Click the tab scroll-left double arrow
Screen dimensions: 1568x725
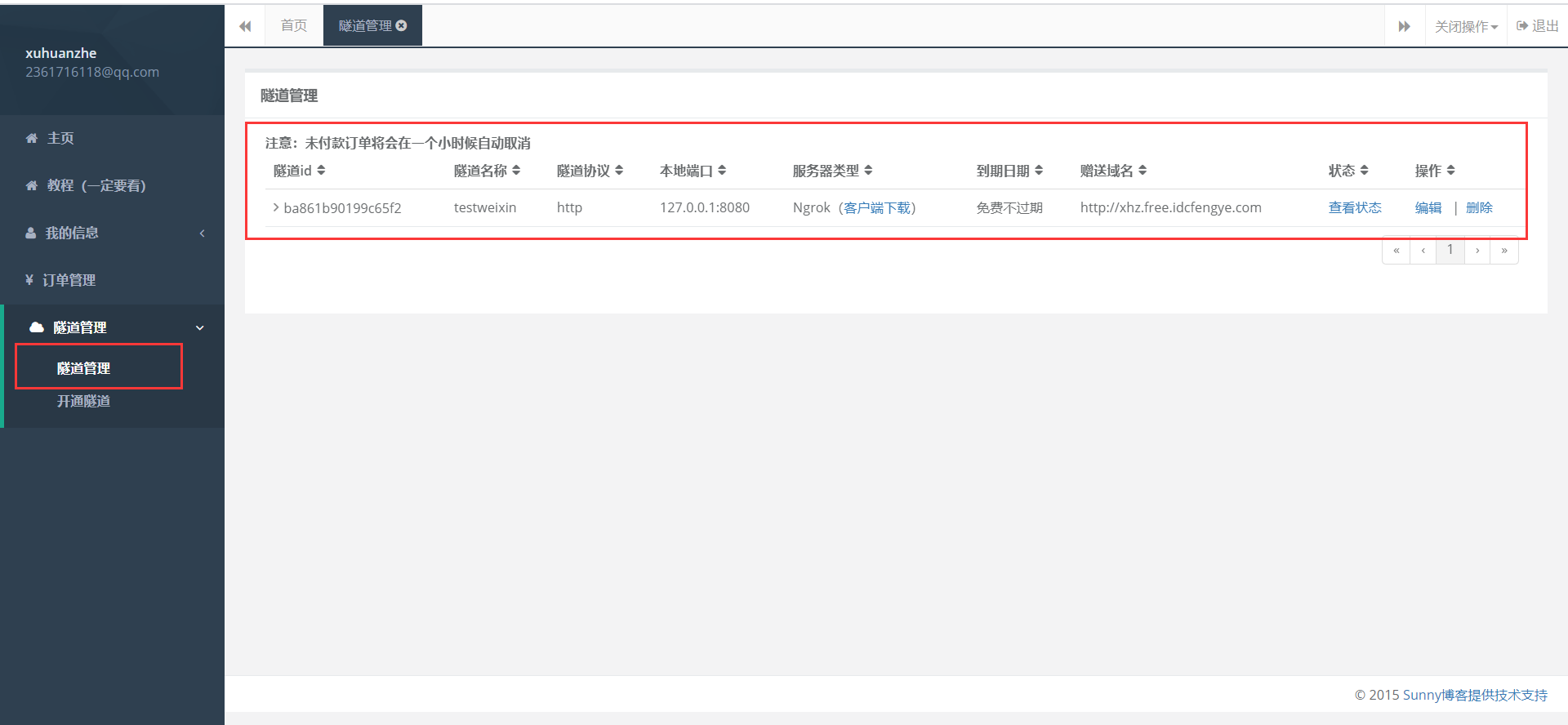(x=245, y=26)
